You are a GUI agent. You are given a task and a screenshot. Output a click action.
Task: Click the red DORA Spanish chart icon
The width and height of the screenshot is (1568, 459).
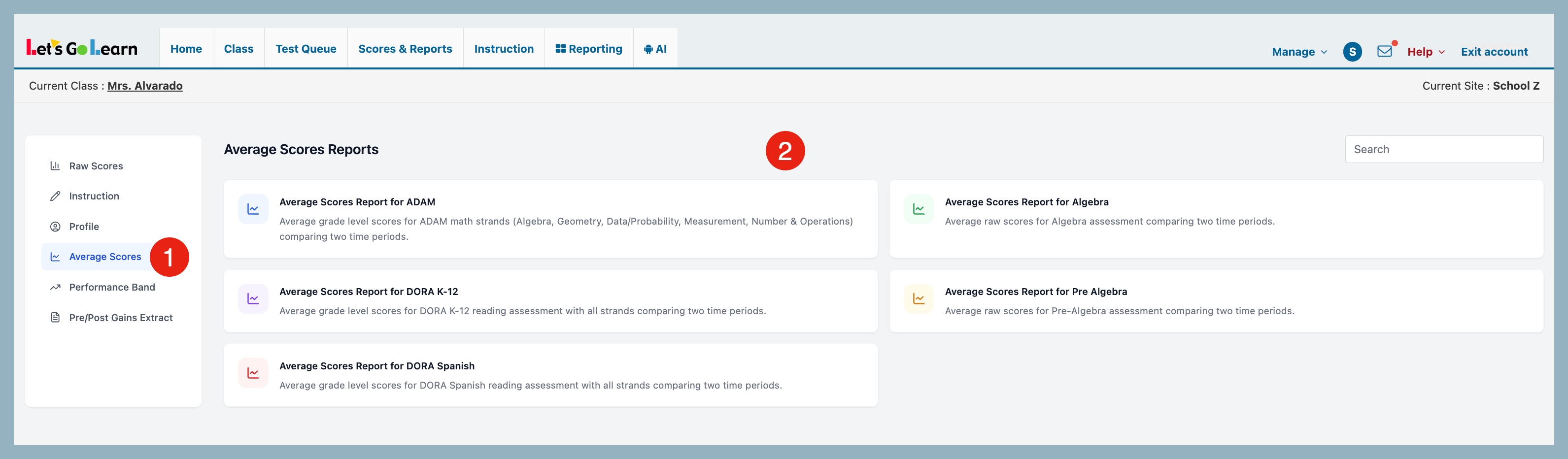pyautogui.click(x=253, y=373)
